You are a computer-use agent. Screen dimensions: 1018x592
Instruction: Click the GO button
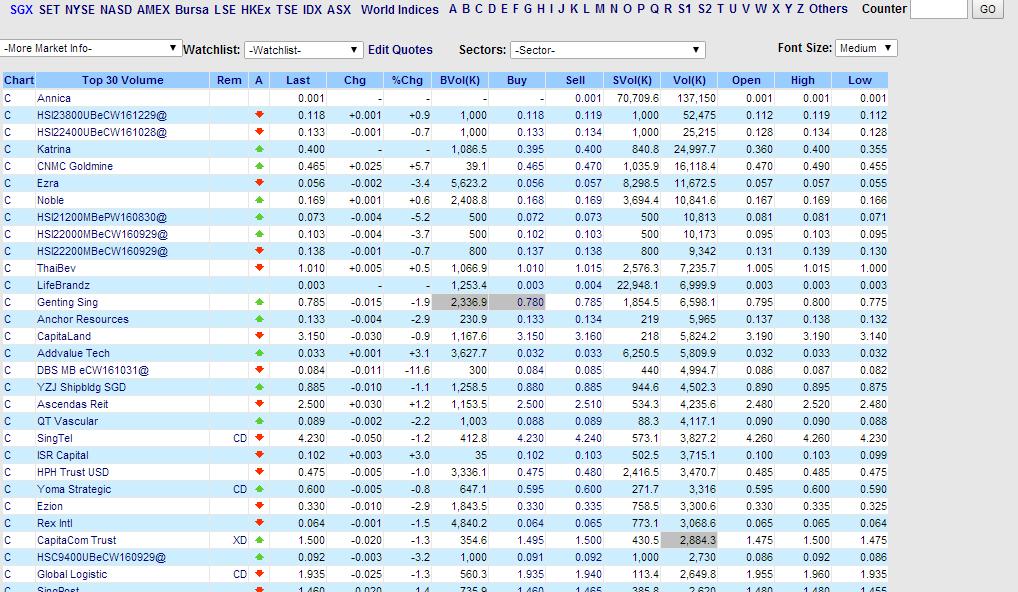pos(987,9)
